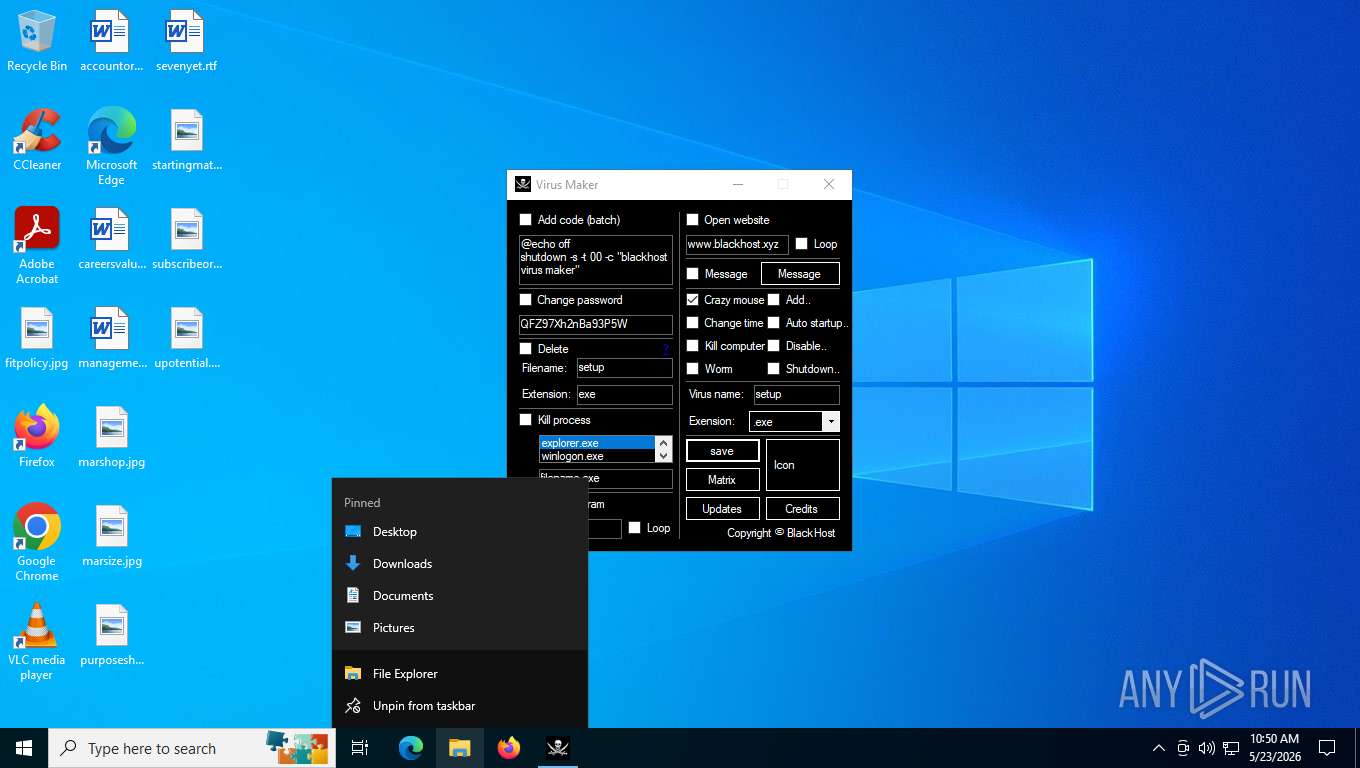This screenshot has width=1360, height=768.
Task: Tick the Message checkbox
Action: pyautogui.click(x=692, y=274)
